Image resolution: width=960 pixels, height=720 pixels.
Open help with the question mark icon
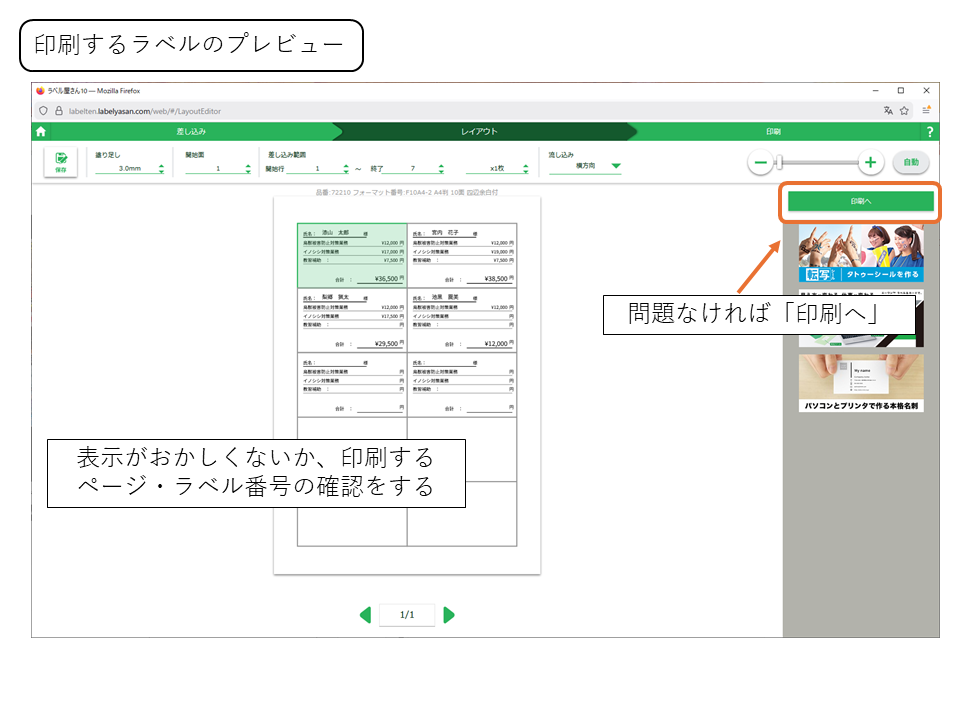coord(930,132)
